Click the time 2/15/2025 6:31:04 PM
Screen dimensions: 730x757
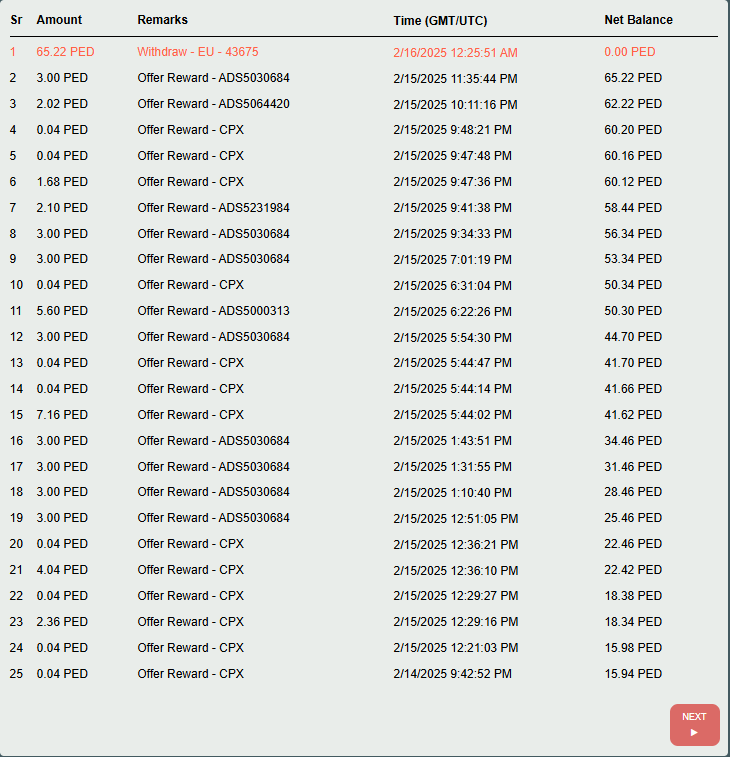coord(452,286)
